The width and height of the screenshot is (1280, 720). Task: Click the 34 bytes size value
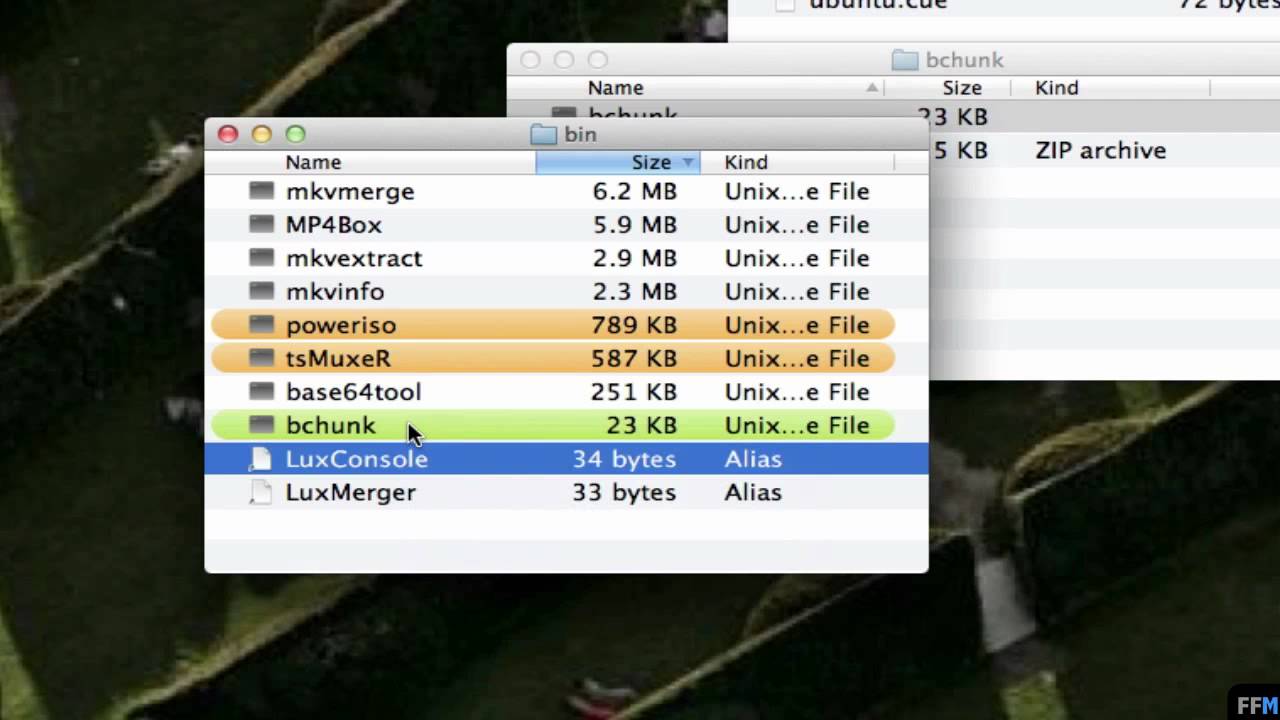click(x=624, y=459)
